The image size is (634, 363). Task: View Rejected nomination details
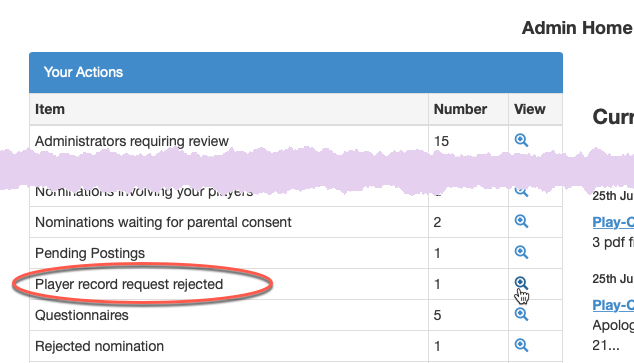tap(521, 345)
